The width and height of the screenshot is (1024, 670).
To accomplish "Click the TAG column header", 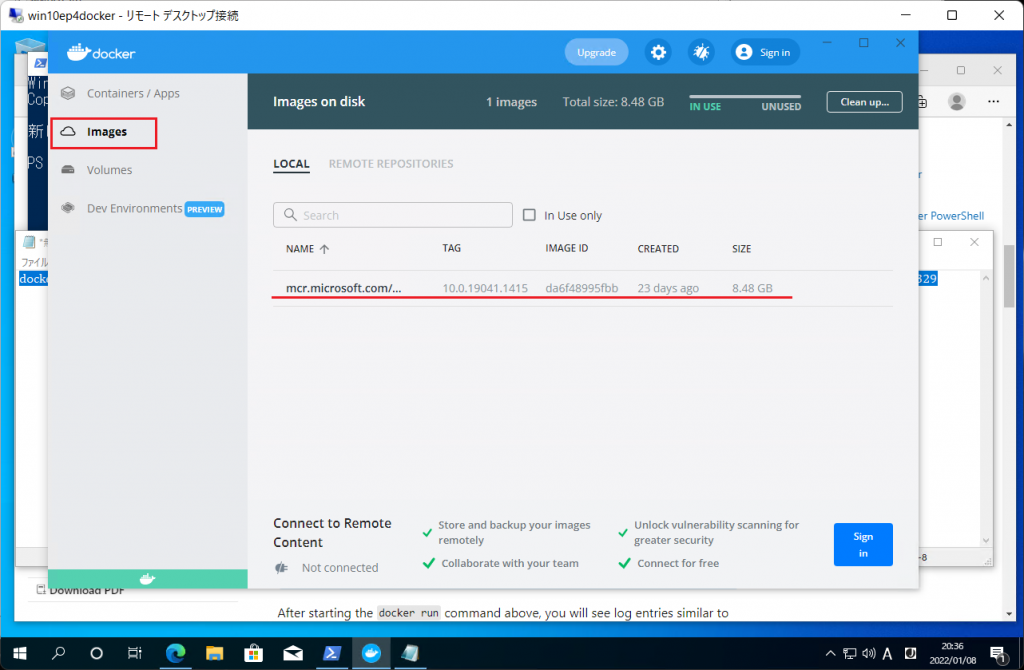I will click(451, 248).
